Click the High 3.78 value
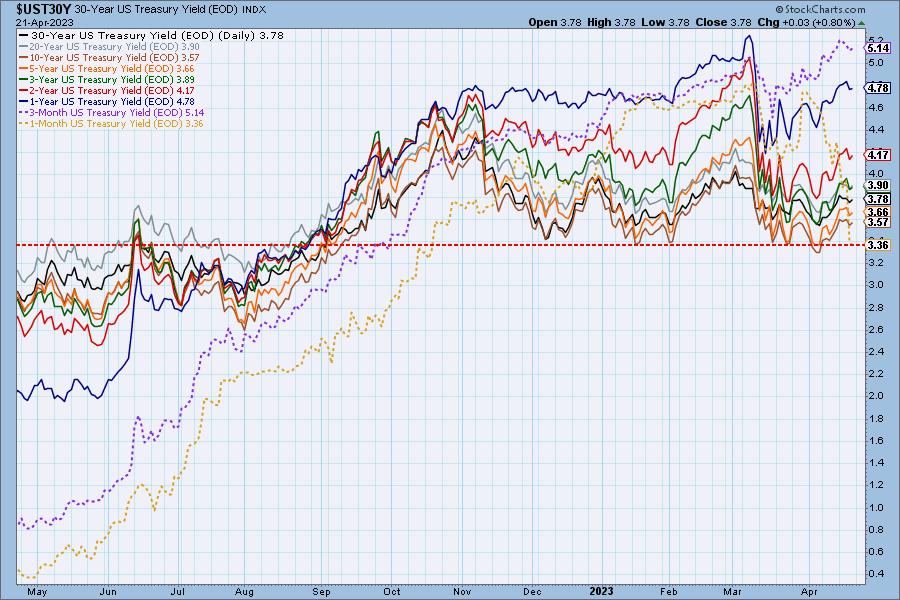The width and height of the screenshot is (900, 600). 611,22
